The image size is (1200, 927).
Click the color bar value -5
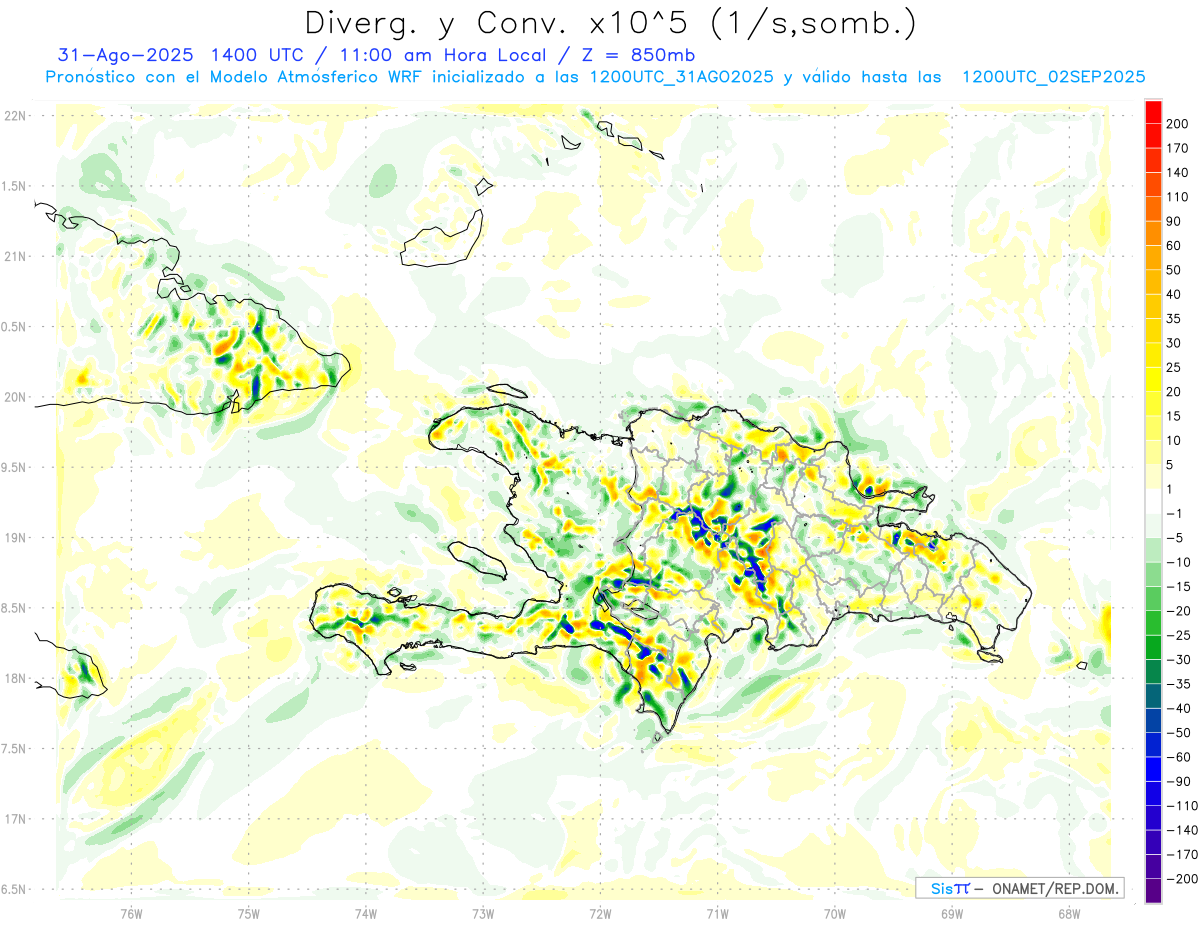coord(1176,537)
